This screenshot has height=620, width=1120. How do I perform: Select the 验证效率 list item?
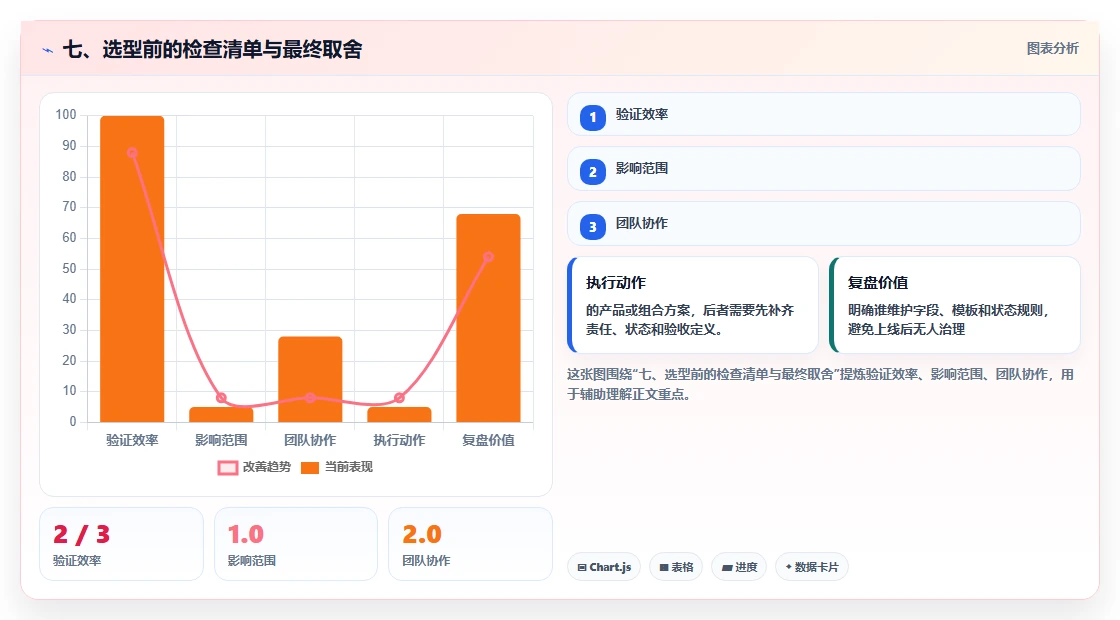point(824,114)
